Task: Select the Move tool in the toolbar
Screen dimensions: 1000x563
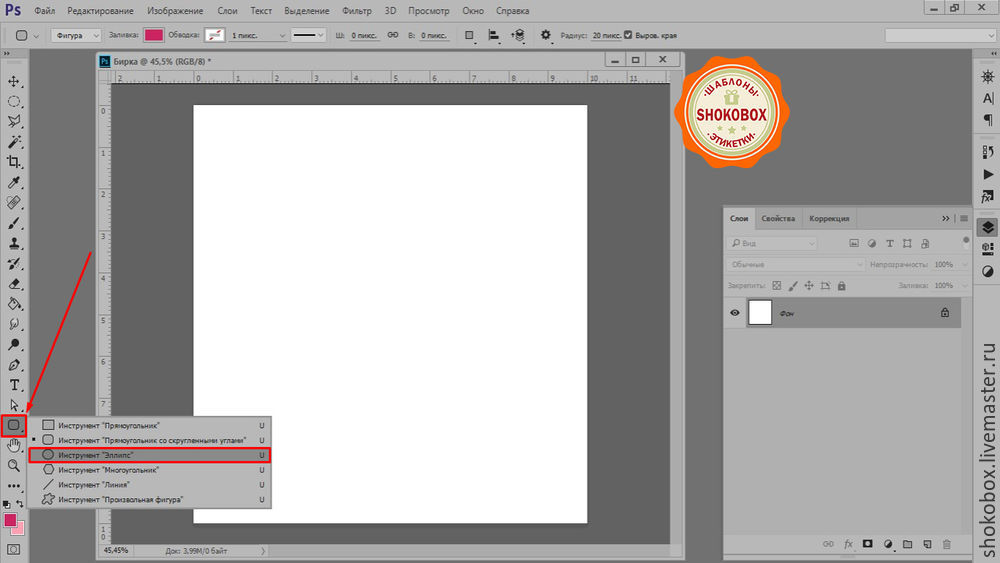Action: coord(14,81)
